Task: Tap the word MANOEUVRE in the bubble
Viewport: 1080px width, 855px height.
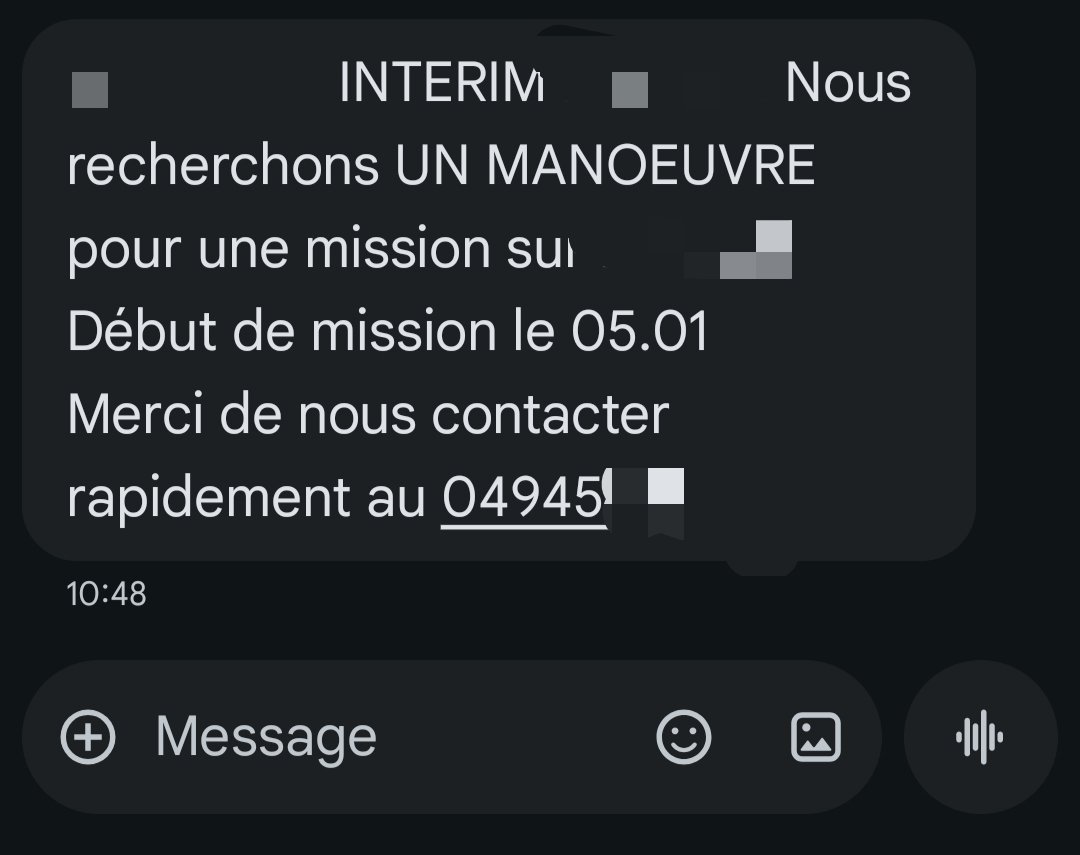Action: (650, 166)
